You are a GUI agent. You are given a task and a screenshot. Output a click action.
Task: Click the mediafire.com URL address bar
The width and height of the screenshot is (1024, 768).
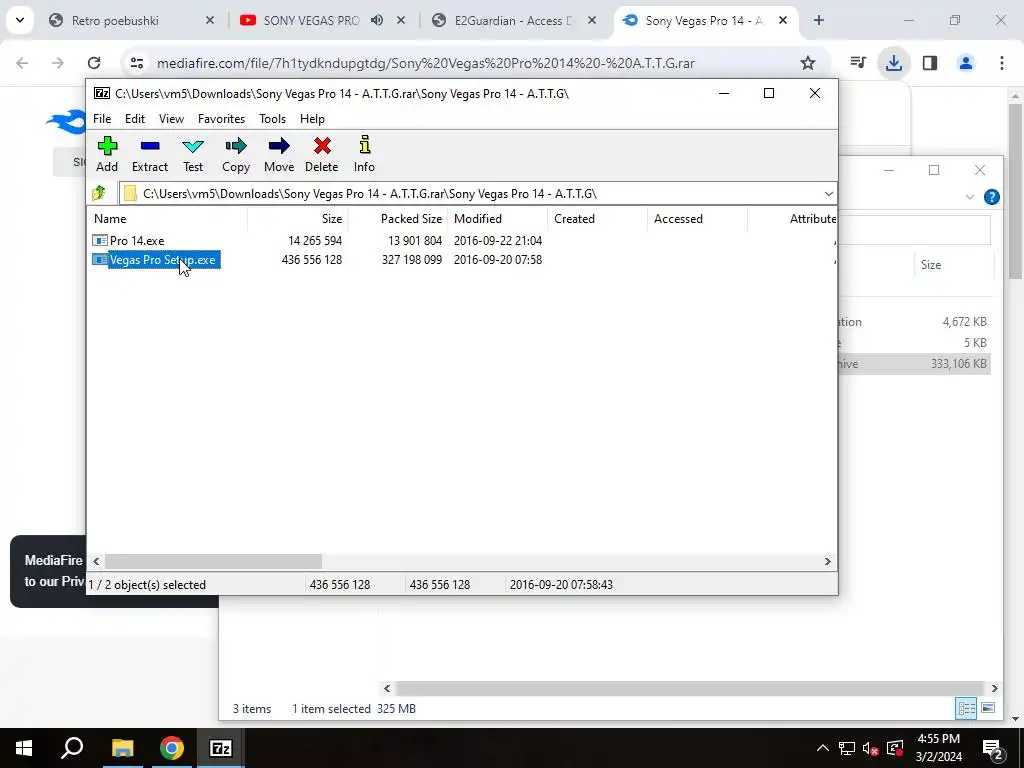(425, 63)
